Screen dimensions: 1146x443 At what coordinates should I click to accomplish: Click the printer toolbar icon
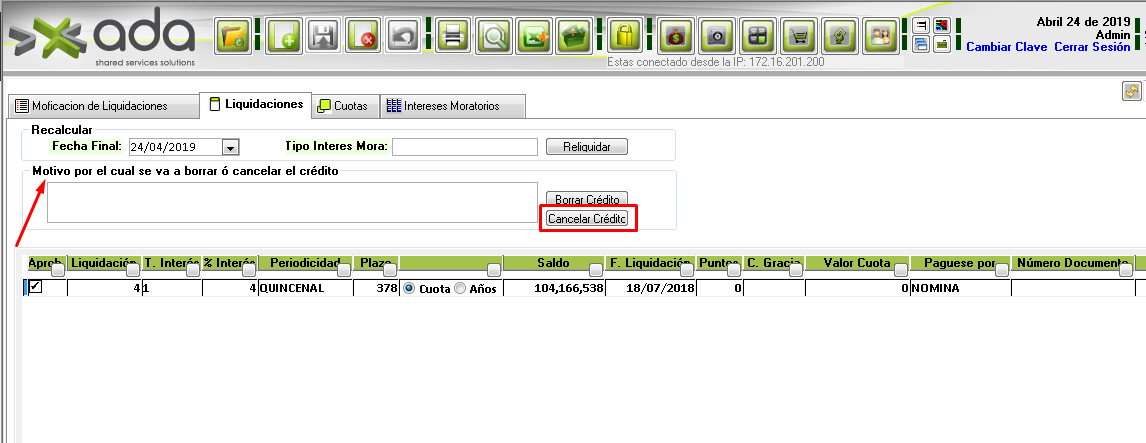453,36
